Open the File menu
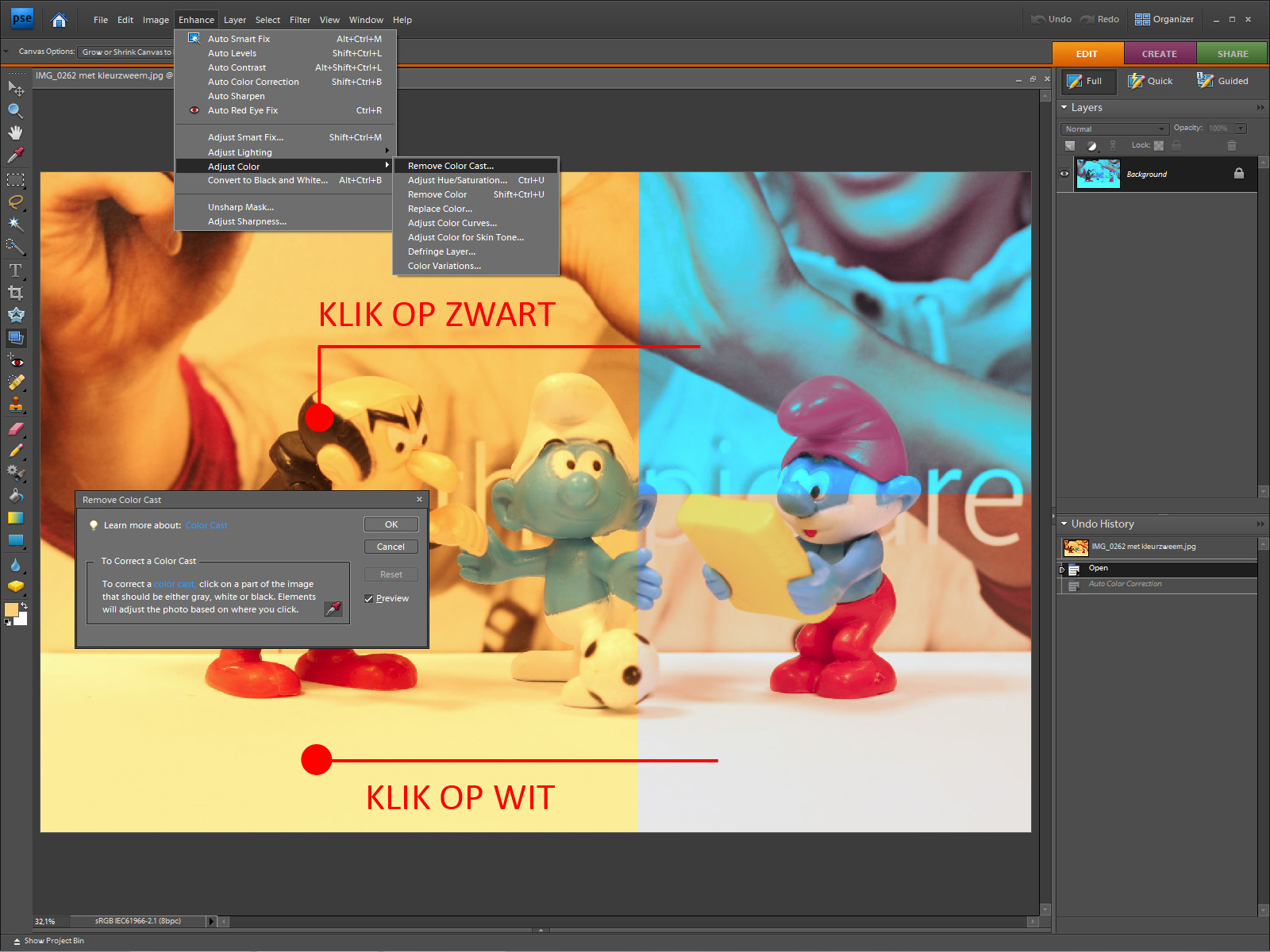Image resolution: width=1270 pixels, height=952 pixels. pos(101,20)
